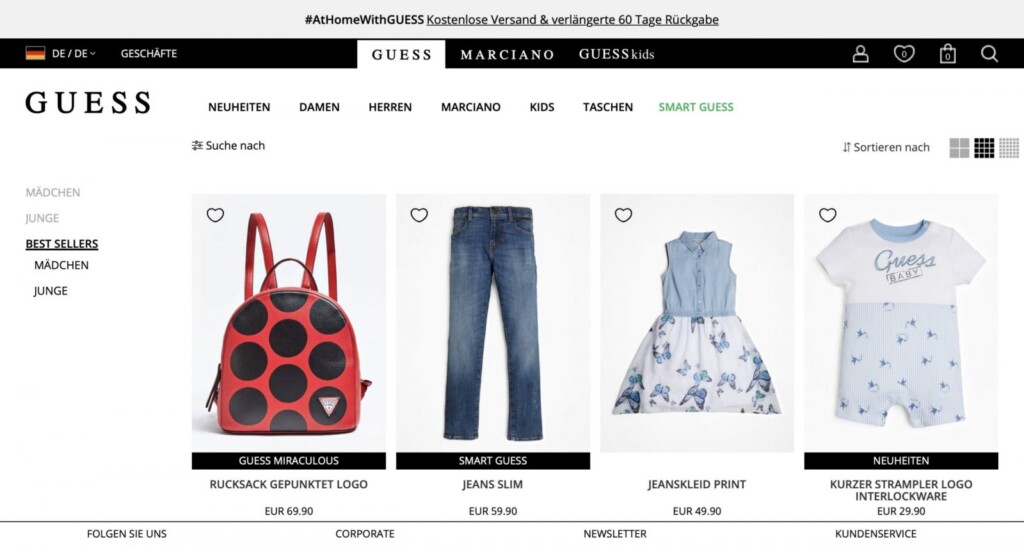This screenshot has height=546, width=1024.
Task: Expand the Suche nach filter
Action: click(x=229, y=146)
